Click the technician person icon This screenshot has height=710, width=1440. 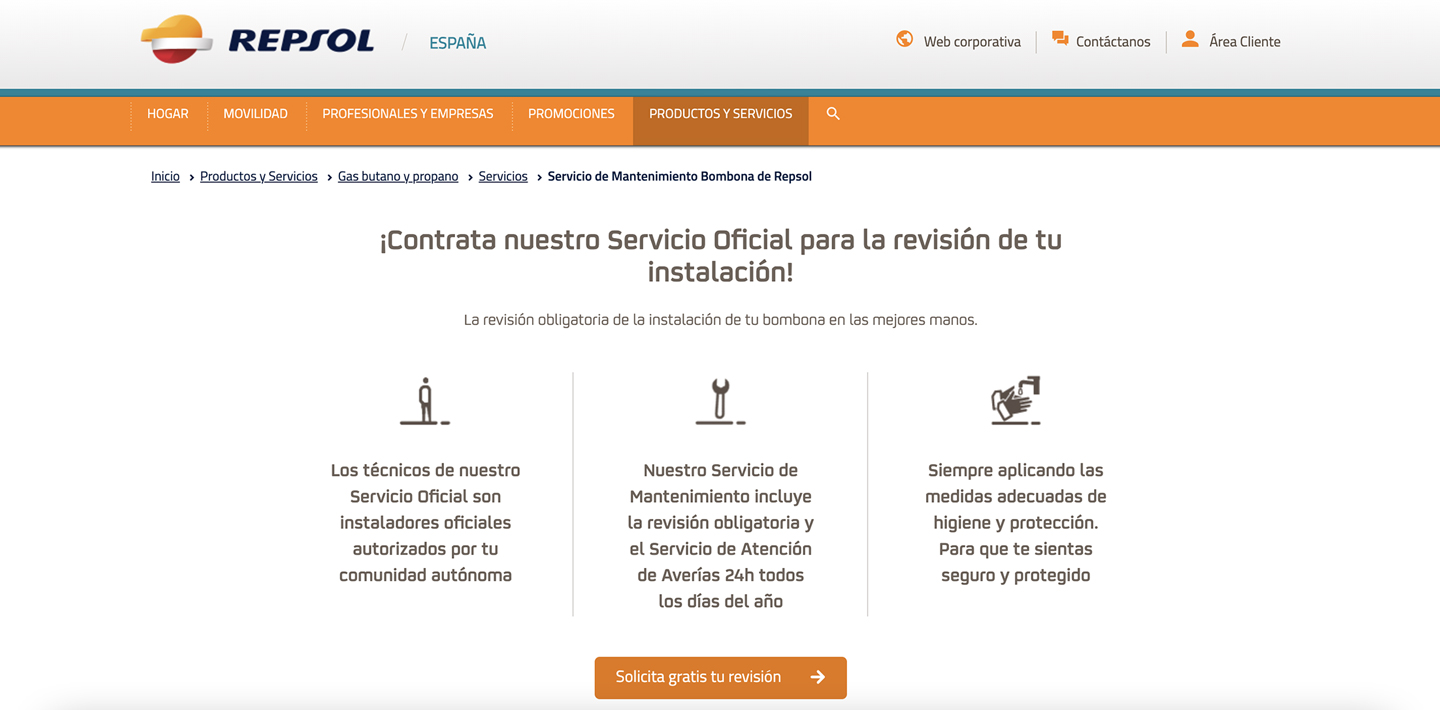tap(425, 402)
